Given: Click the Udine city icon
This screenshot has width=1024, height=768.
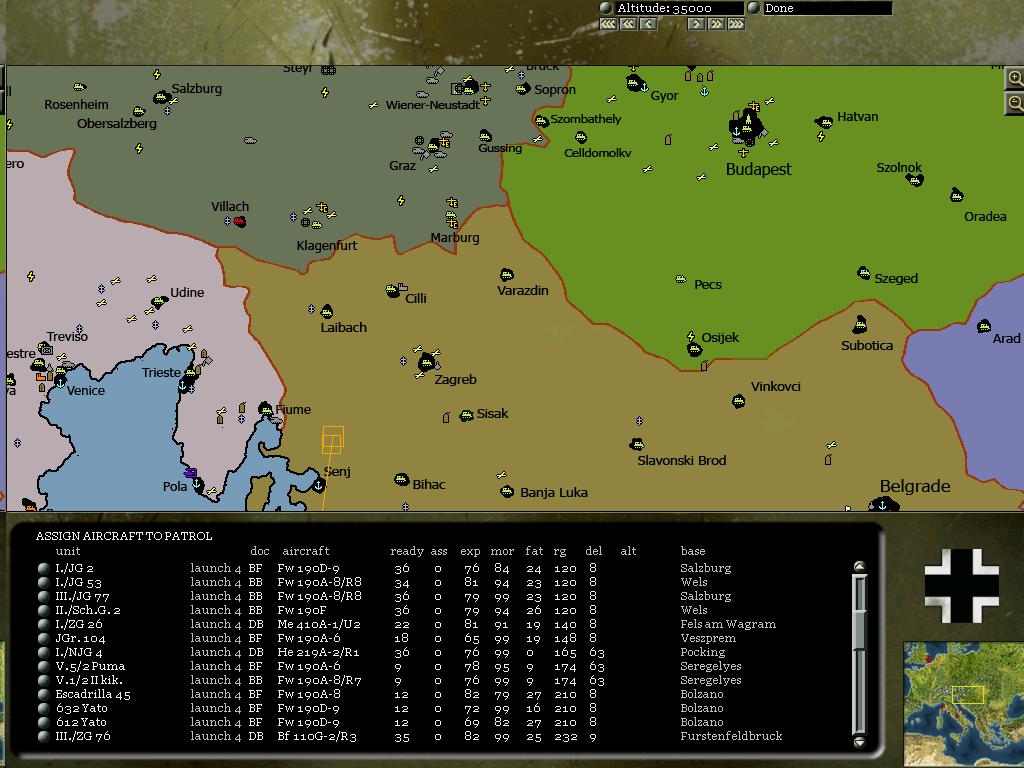Looking at the screenshot, I should [x=159, y=302].
